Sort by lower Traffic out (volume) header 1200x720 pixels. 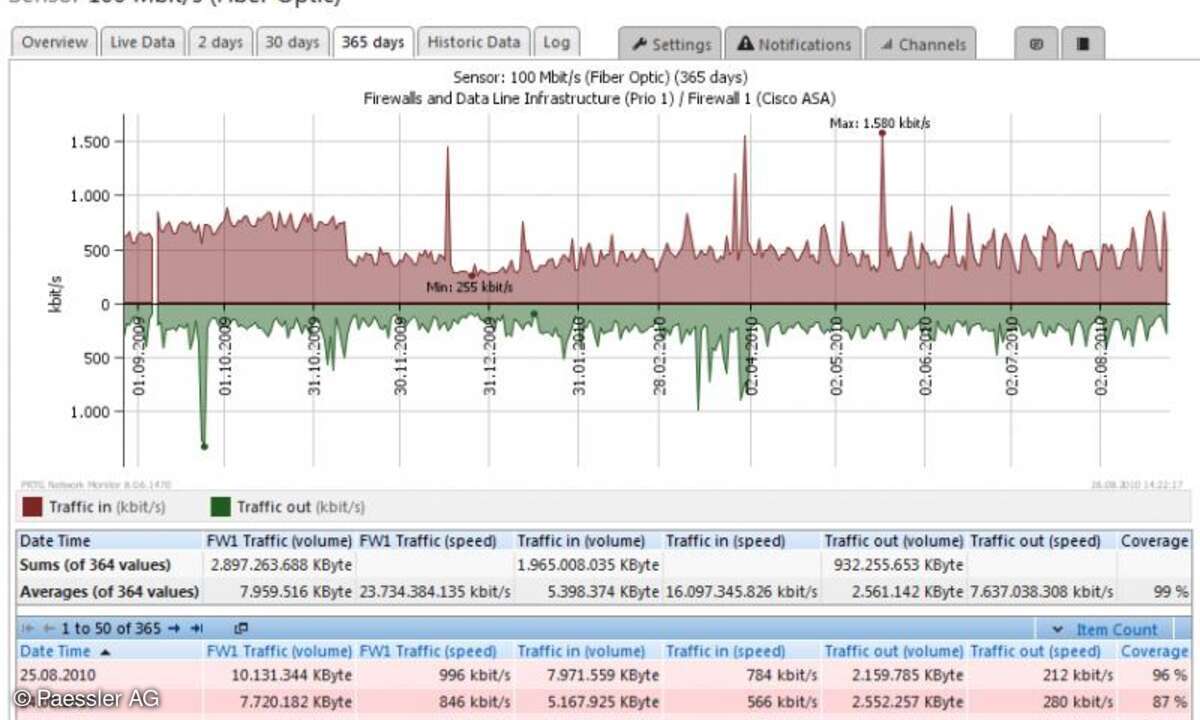(x=894, y=651)
